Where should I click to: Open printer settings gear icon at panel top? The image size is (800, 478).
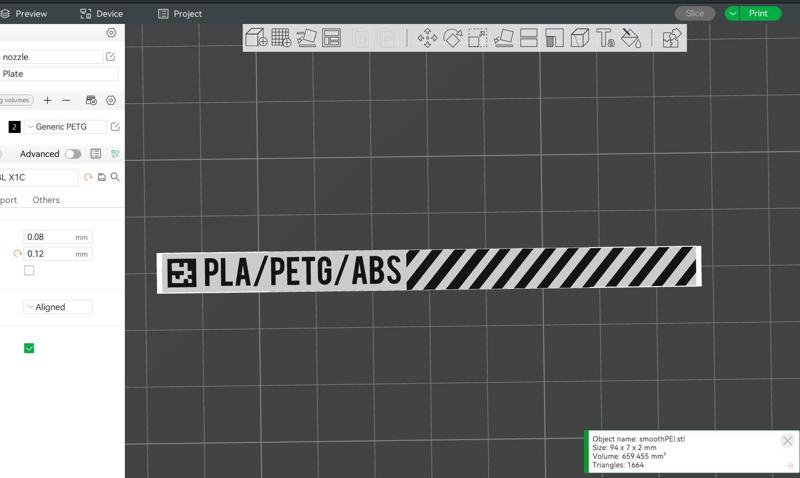point(111,33)
